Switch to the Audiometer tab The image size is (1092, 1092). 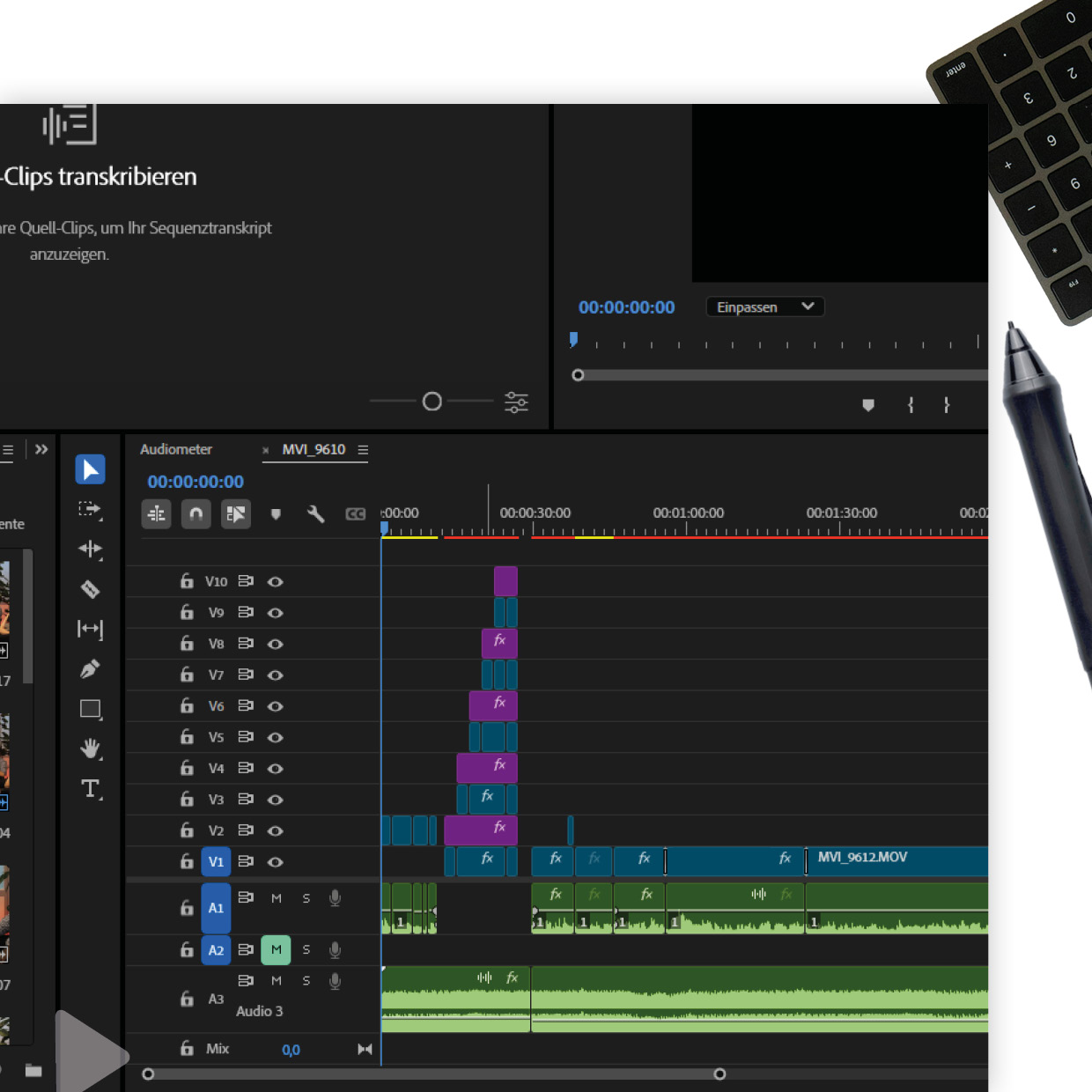point(176,449)
